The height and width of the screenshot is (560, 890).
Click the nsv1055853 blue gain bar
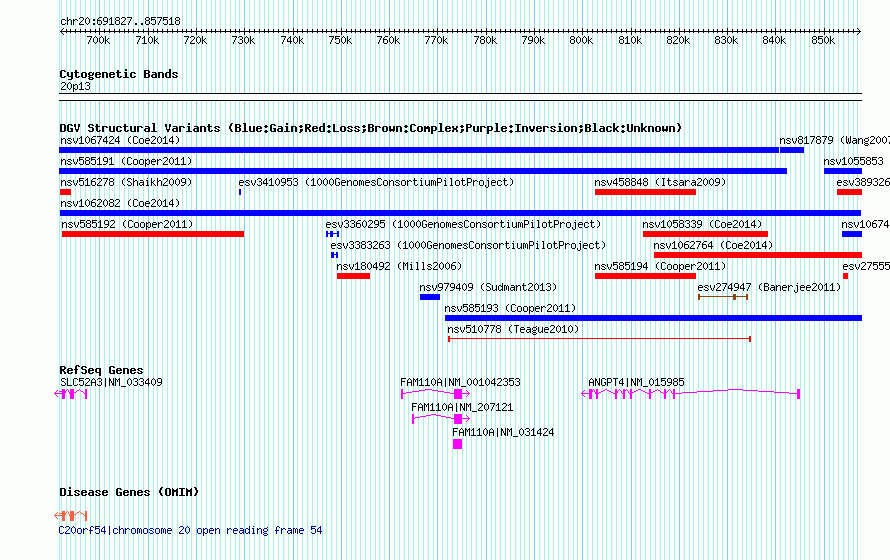pos(843,171)
